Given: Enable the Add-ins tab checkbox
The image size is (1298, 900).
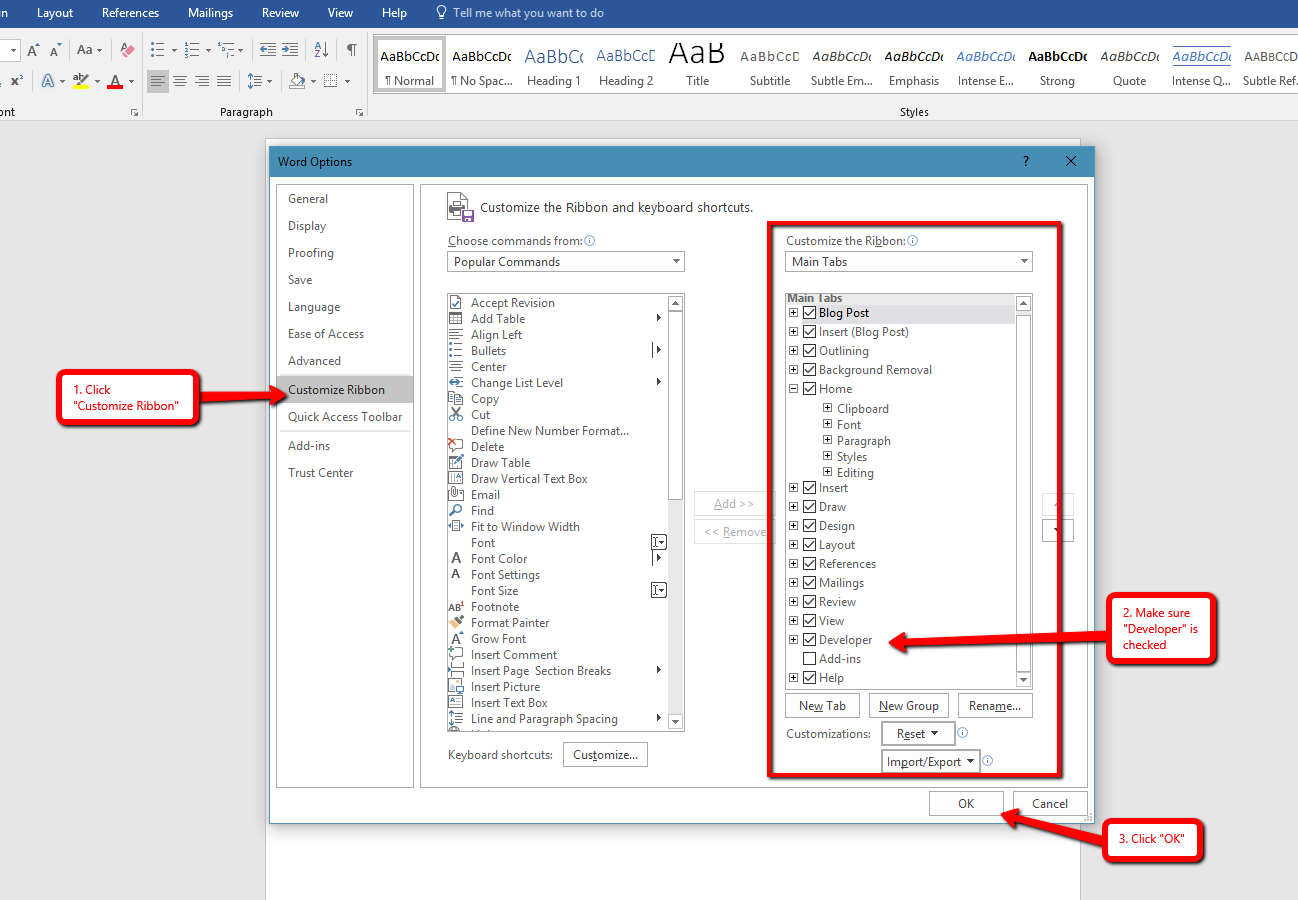Looking at the screenshot, I should pos(809,658).
